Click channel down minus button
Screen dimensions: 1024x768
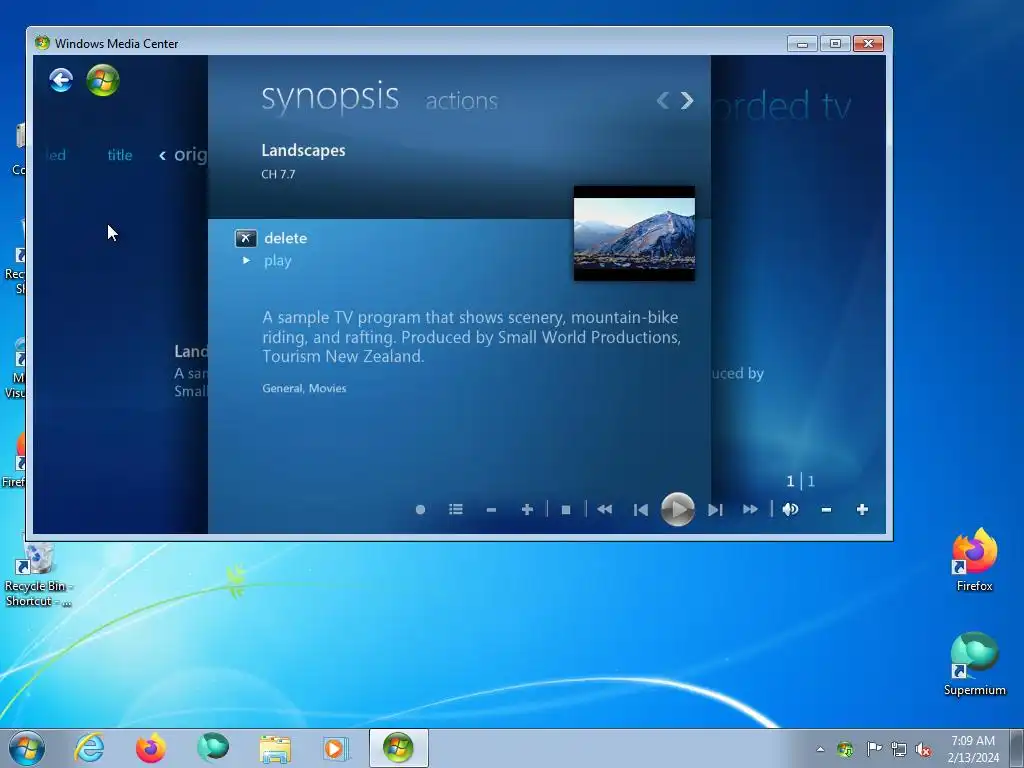tap(491, 510)
